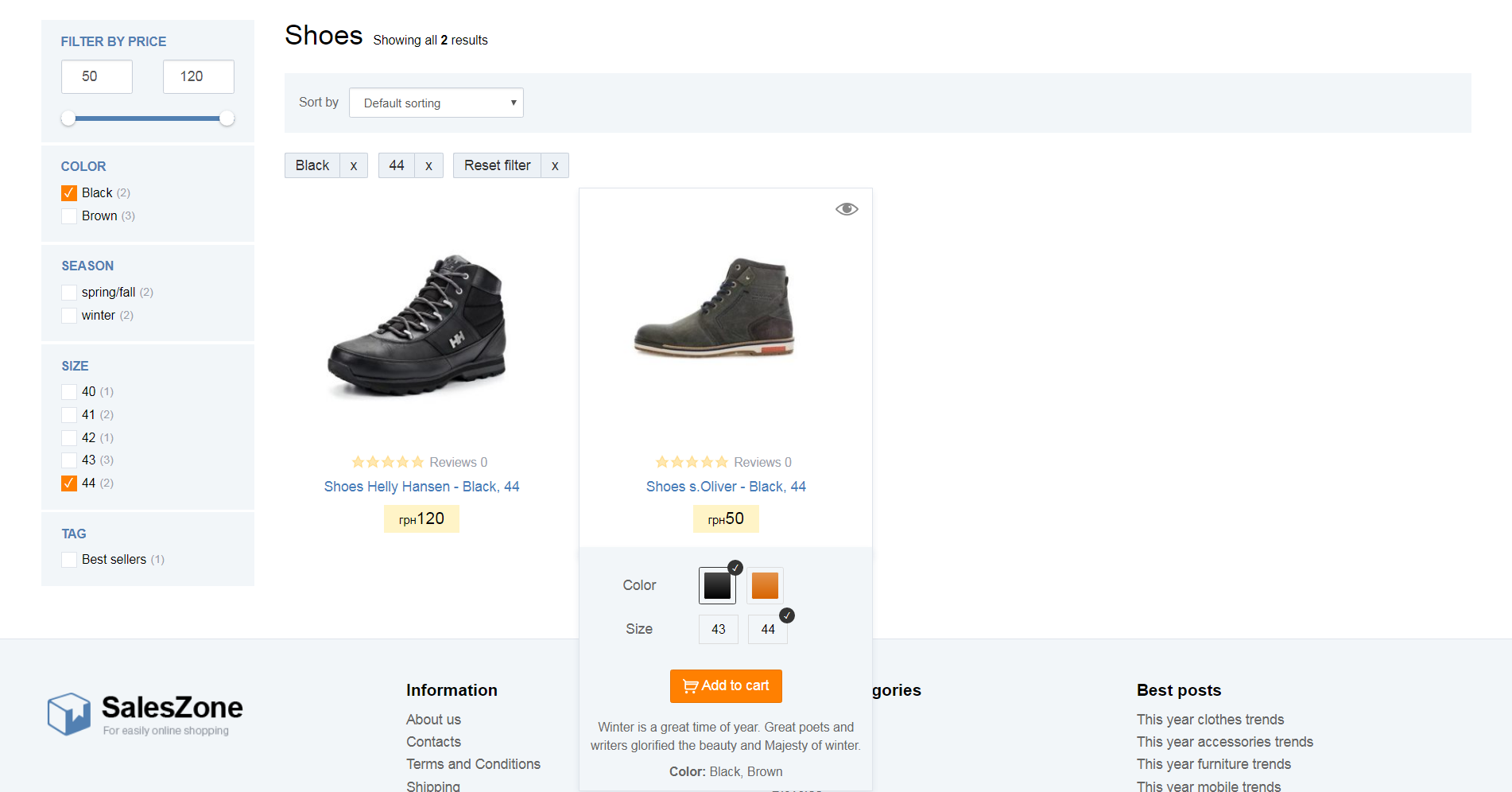Viewport: 1512px width, 792px height.
Task: Click the Black filter tag label
Action: point(312,165)
